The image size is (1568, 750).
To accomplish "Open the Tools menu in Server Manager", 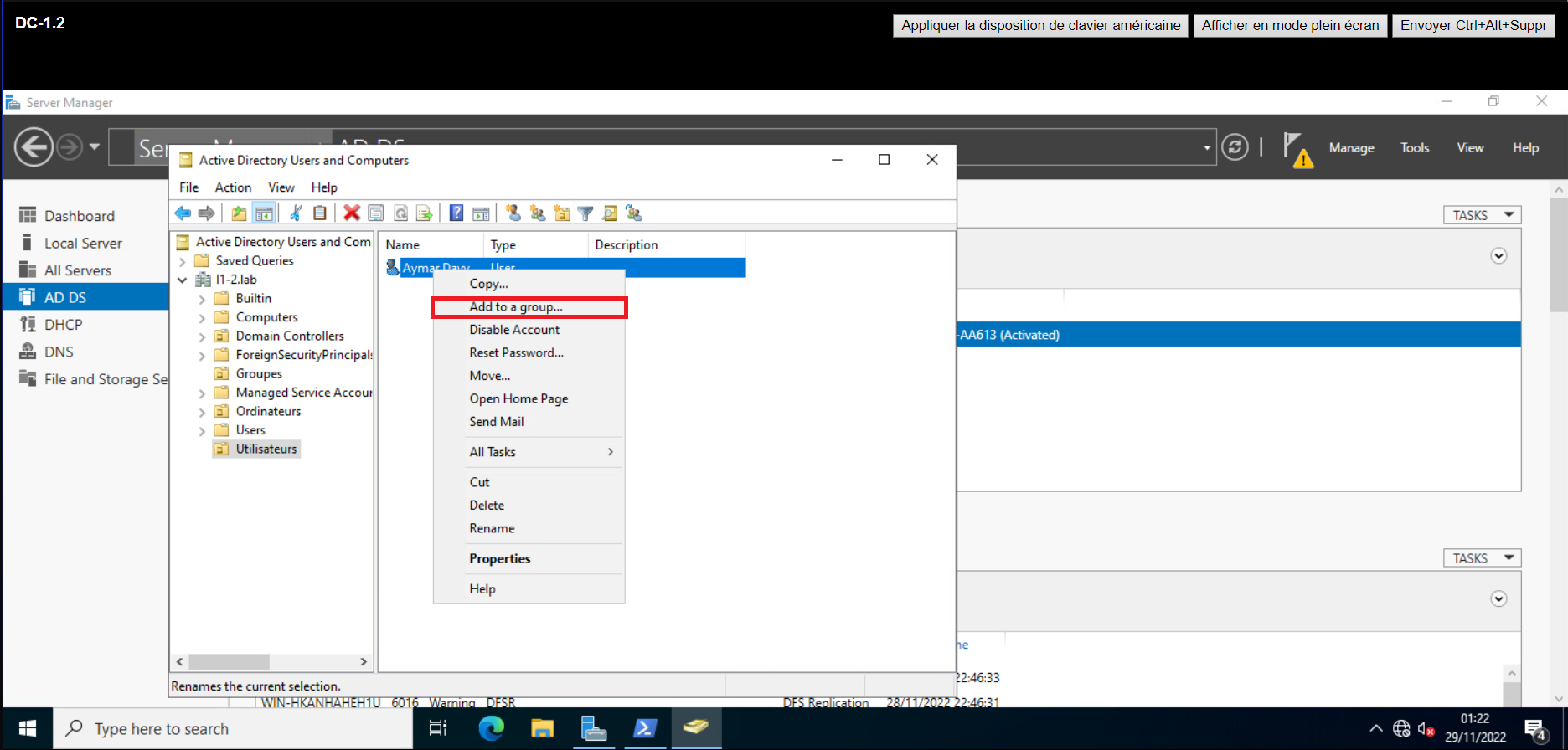I will [1415, 147].
